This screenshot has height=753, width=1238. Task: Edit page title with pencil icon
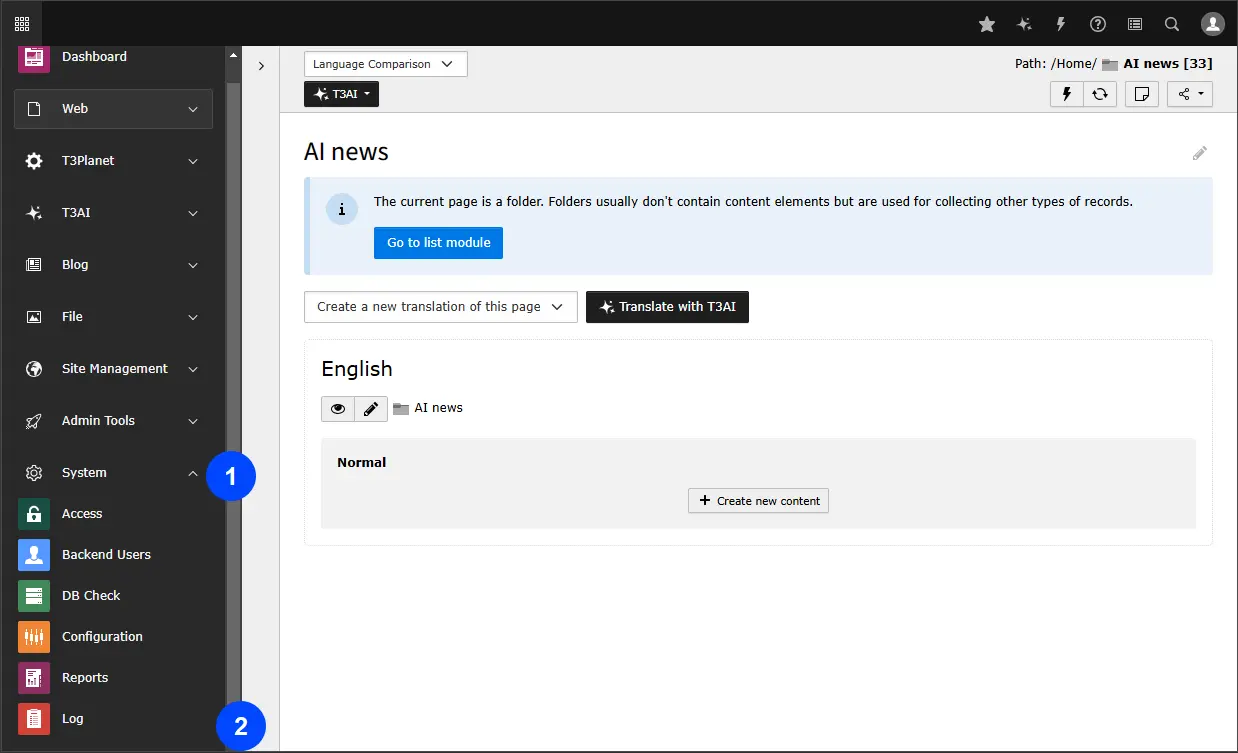1200,153
